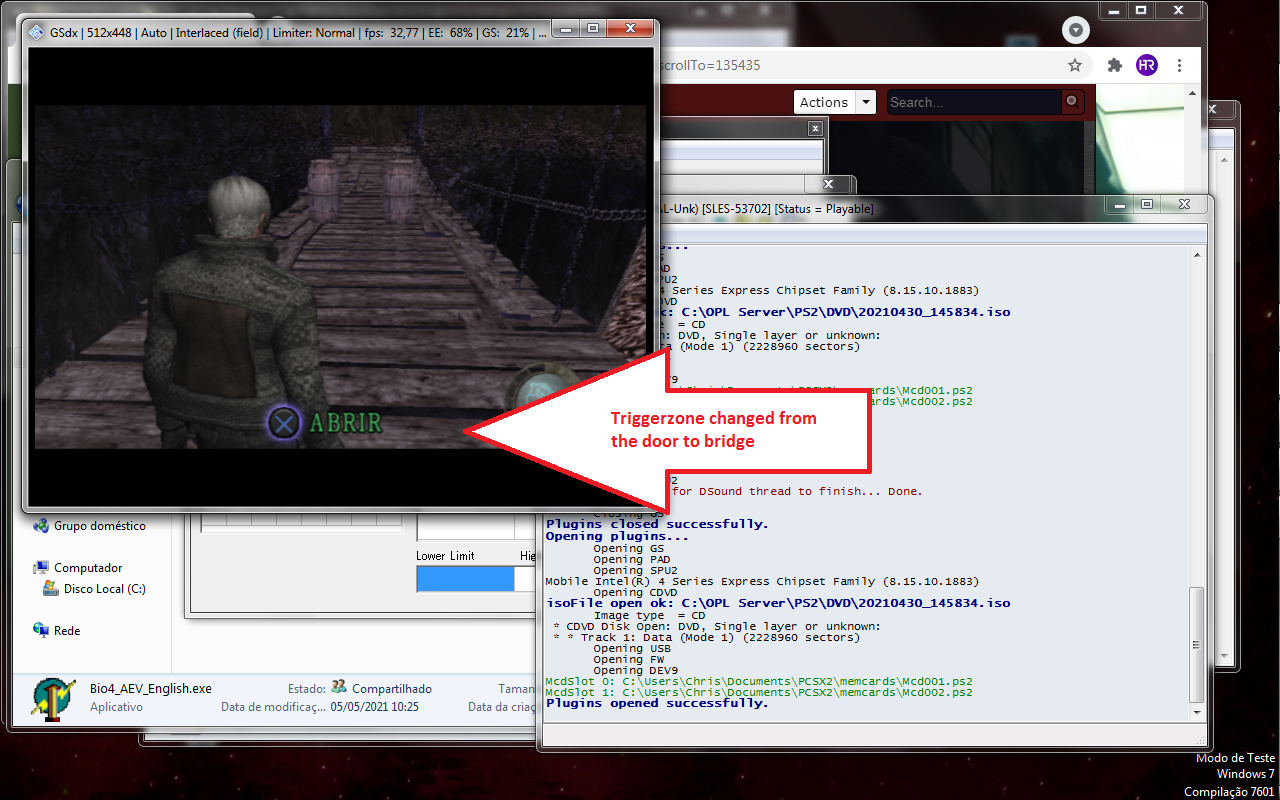Open Disco Local (C:) in sidebar
Viewport: 1280px width, 800px height.
pyautogui.click(x=105, y=589)
